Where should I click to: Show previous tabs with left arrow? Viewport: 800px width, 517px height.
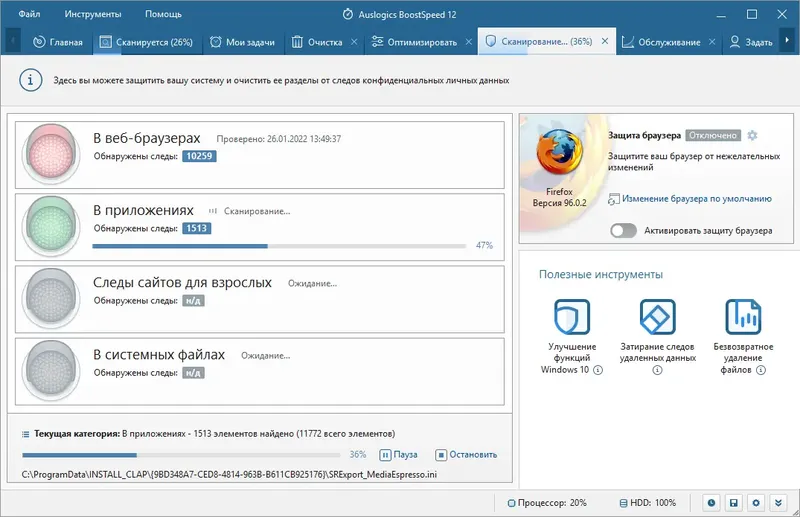(x=13, y=40)
